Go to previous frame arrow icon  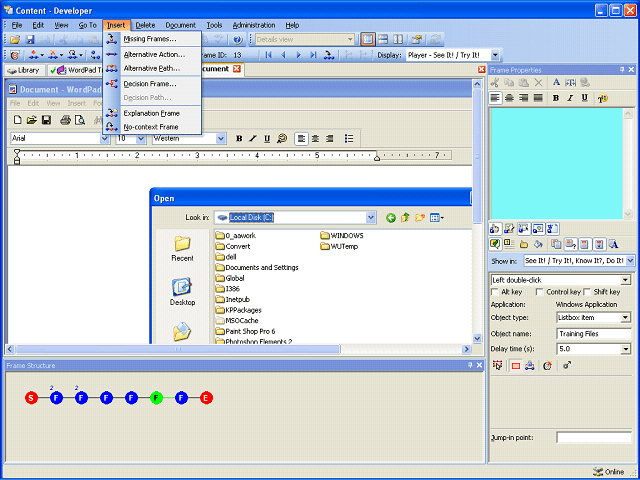click(283, 55)
